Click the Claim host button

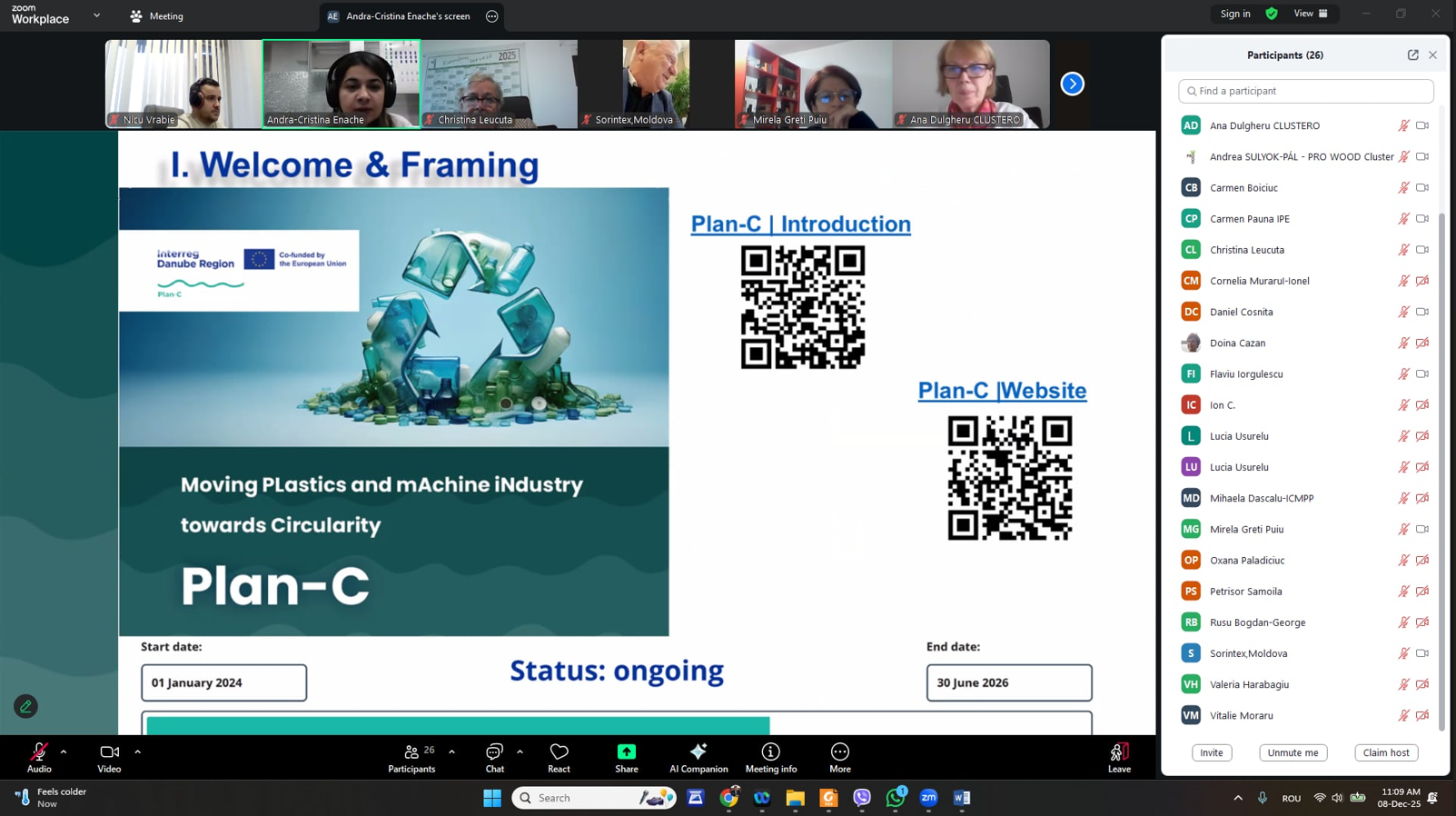point(1386,752)
